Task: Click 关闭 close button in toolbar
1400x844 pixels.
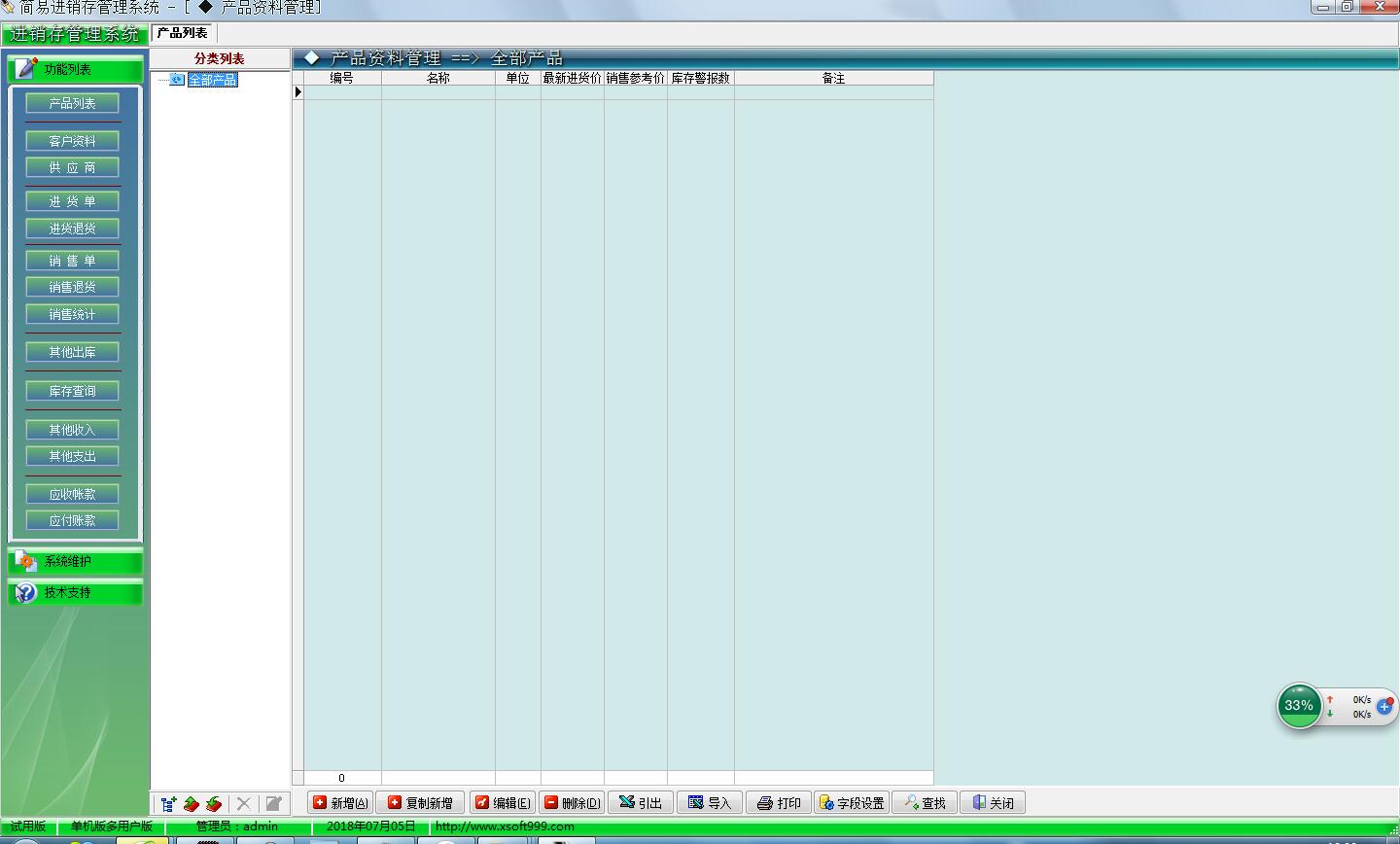Action: click(x=993, y=802)
